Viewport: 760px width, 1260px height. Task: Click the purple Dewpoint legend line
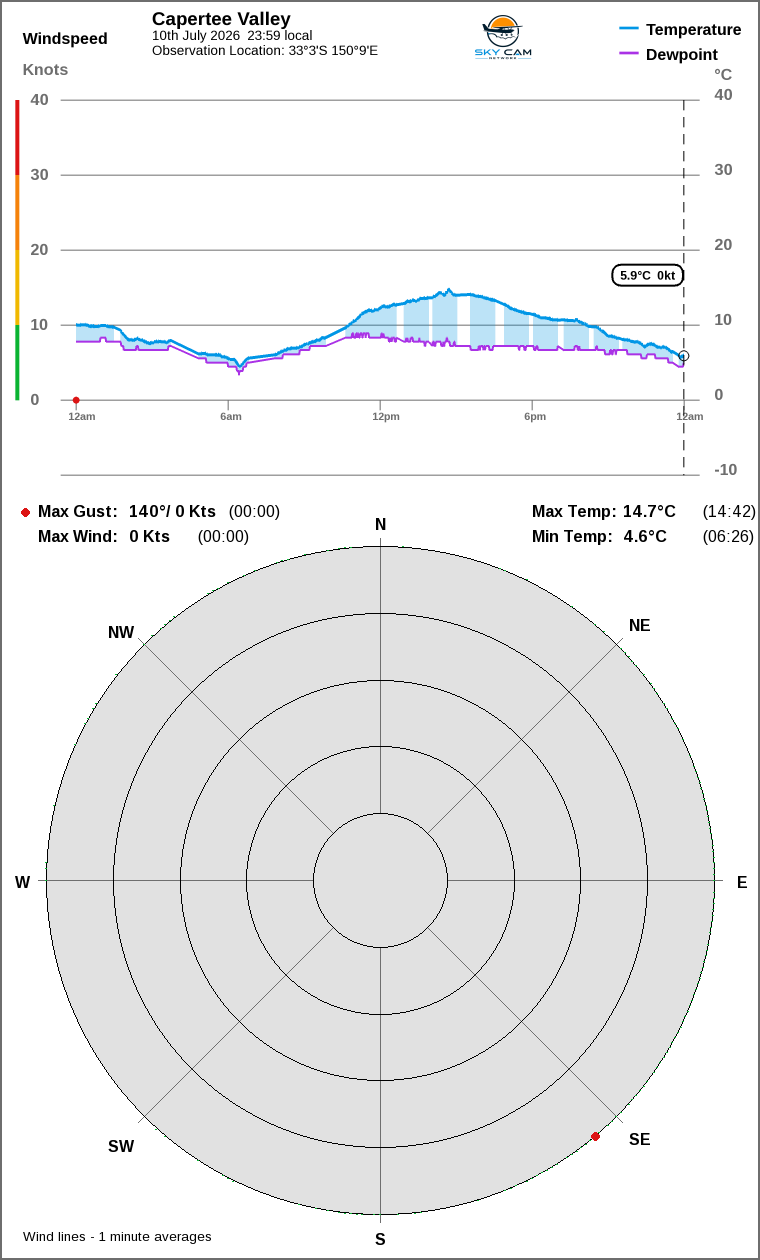coord(629,55)
